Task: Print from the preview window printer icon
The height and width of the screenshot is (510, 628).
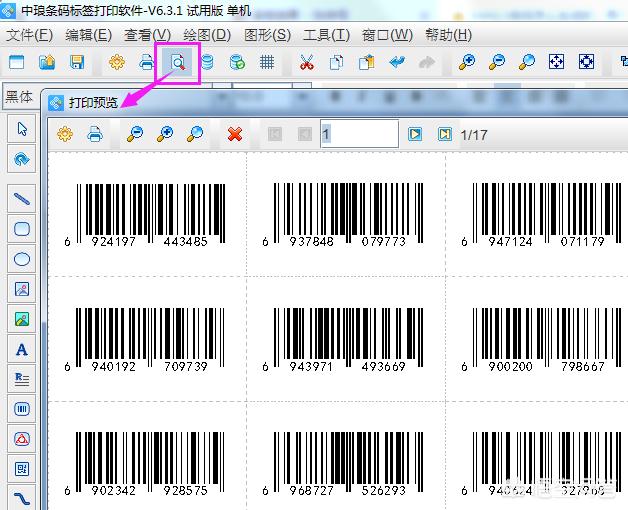Action: pyautogui.click(x=95, y=134)
